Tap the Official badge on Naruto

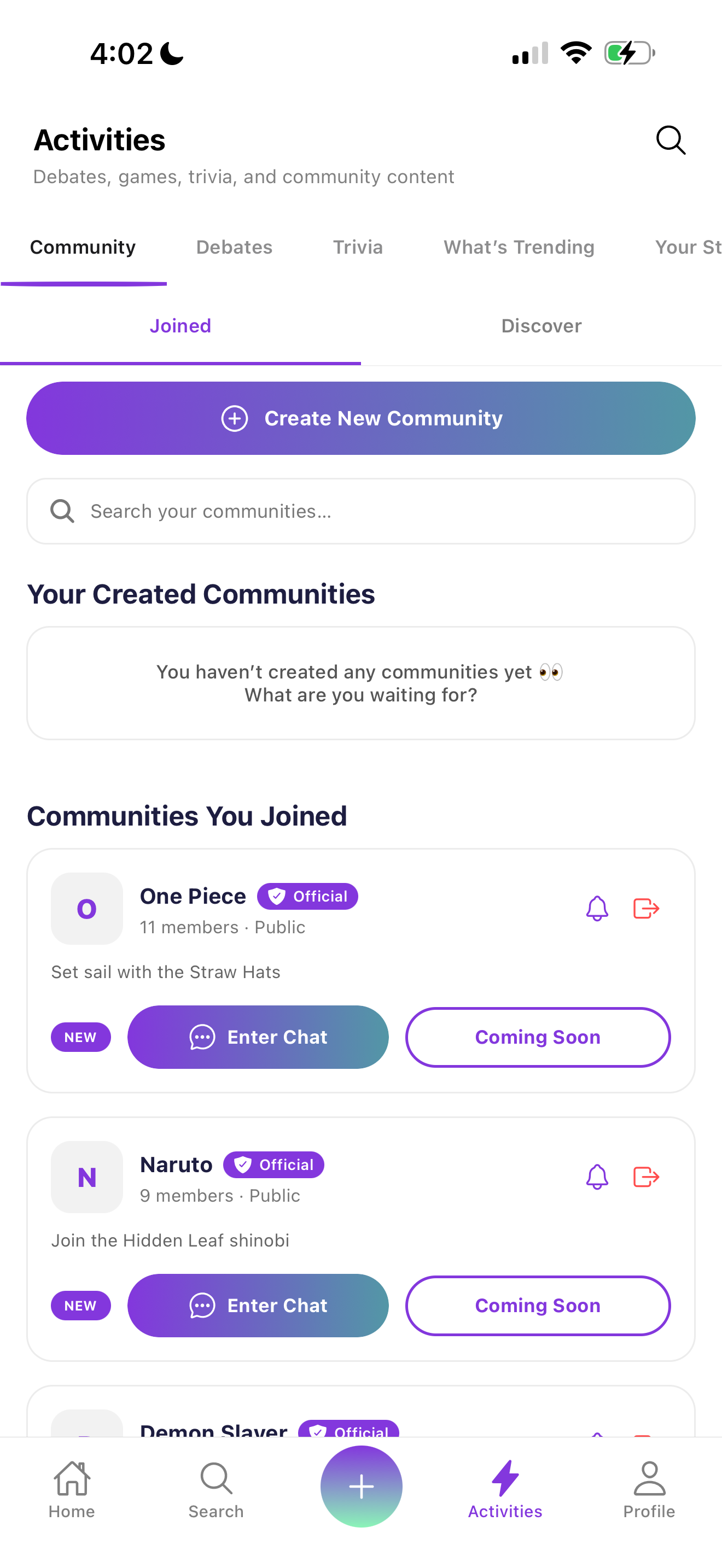273,1165
